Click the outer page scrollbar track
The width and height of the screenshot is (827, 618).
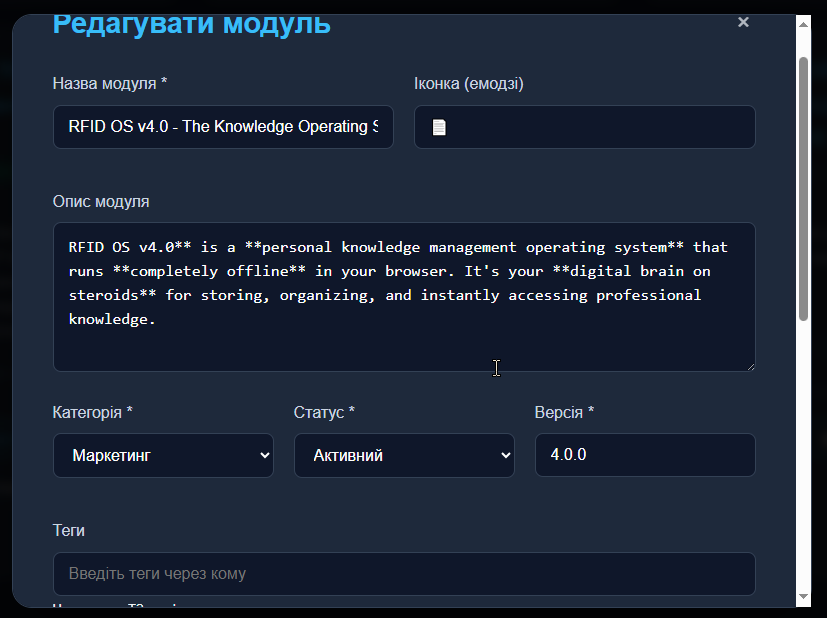pyautogui.click(x=819, y=400)
